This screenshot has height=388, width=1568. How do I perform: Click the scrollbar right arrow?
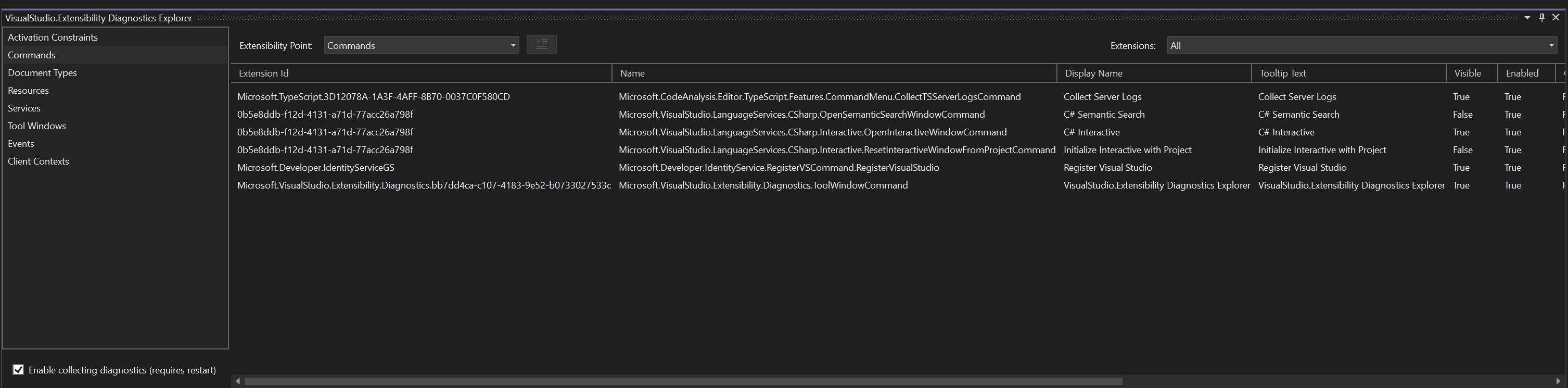pos(1558,381)
